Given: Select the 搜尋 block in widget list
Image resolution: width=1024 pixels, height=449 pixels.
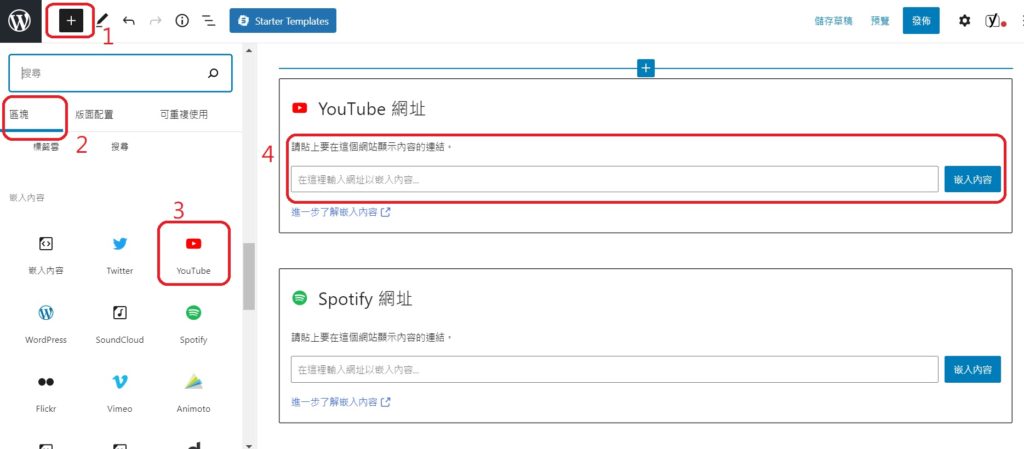Looking at the screenshot, I should [x=120, y=147].
